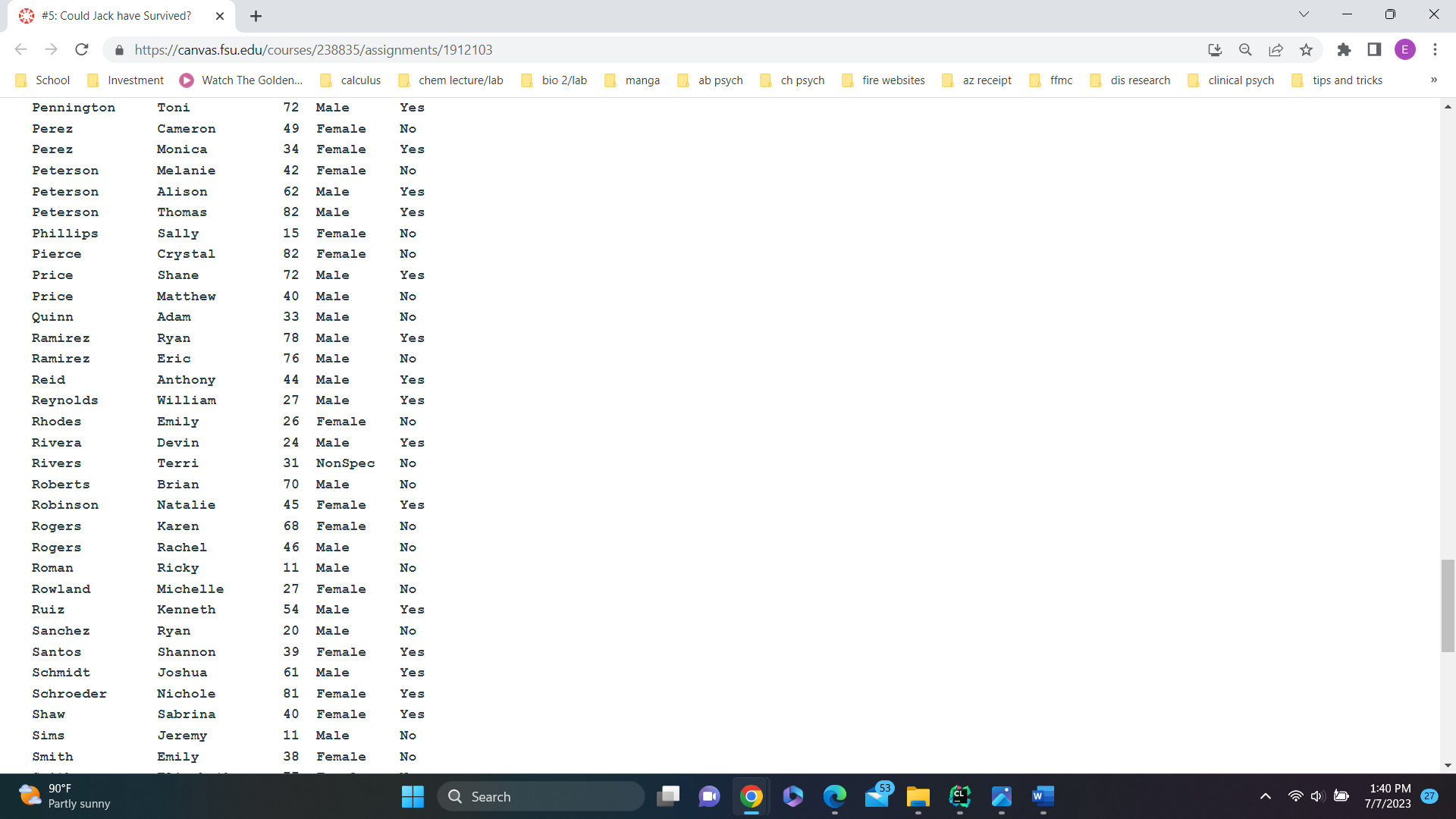The image size is (1456, 819).
Task: Open Watch The Golden bookmark link
Action: click(241, 80)
